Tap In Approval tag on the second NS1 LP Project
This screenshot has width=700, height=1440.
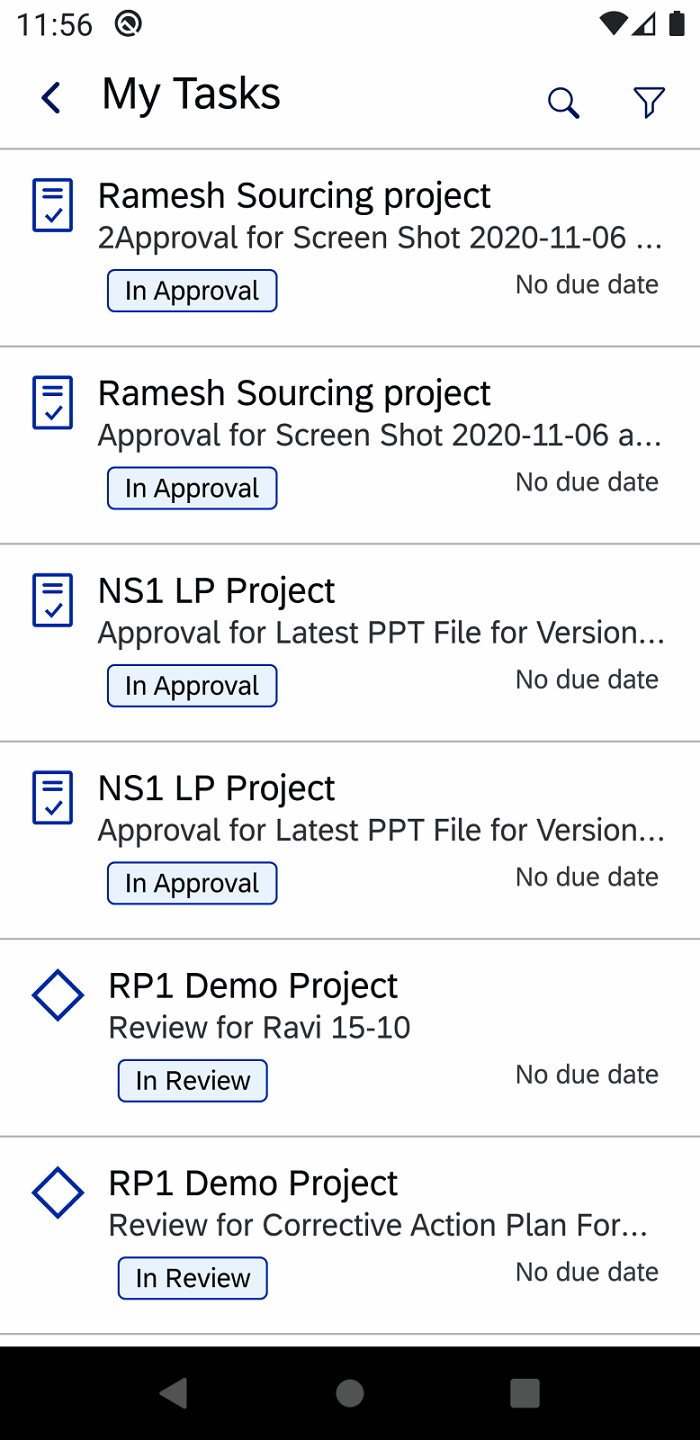coord(192,884)
